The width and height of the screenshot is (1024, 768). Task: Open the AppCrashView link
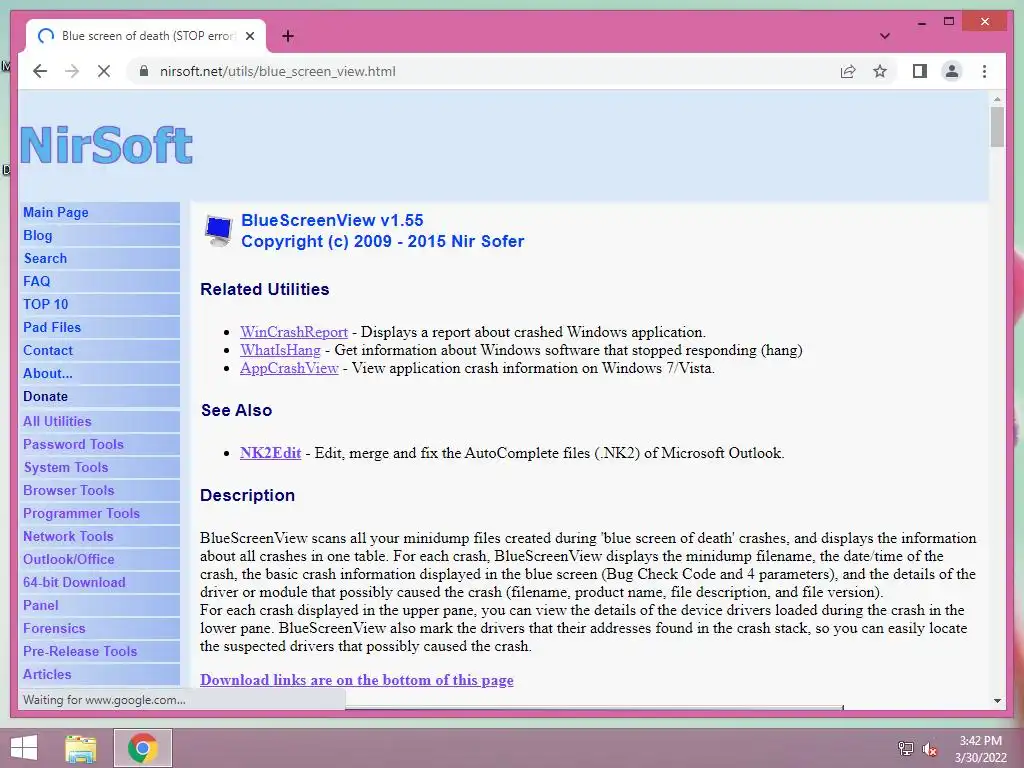point(289,368)
